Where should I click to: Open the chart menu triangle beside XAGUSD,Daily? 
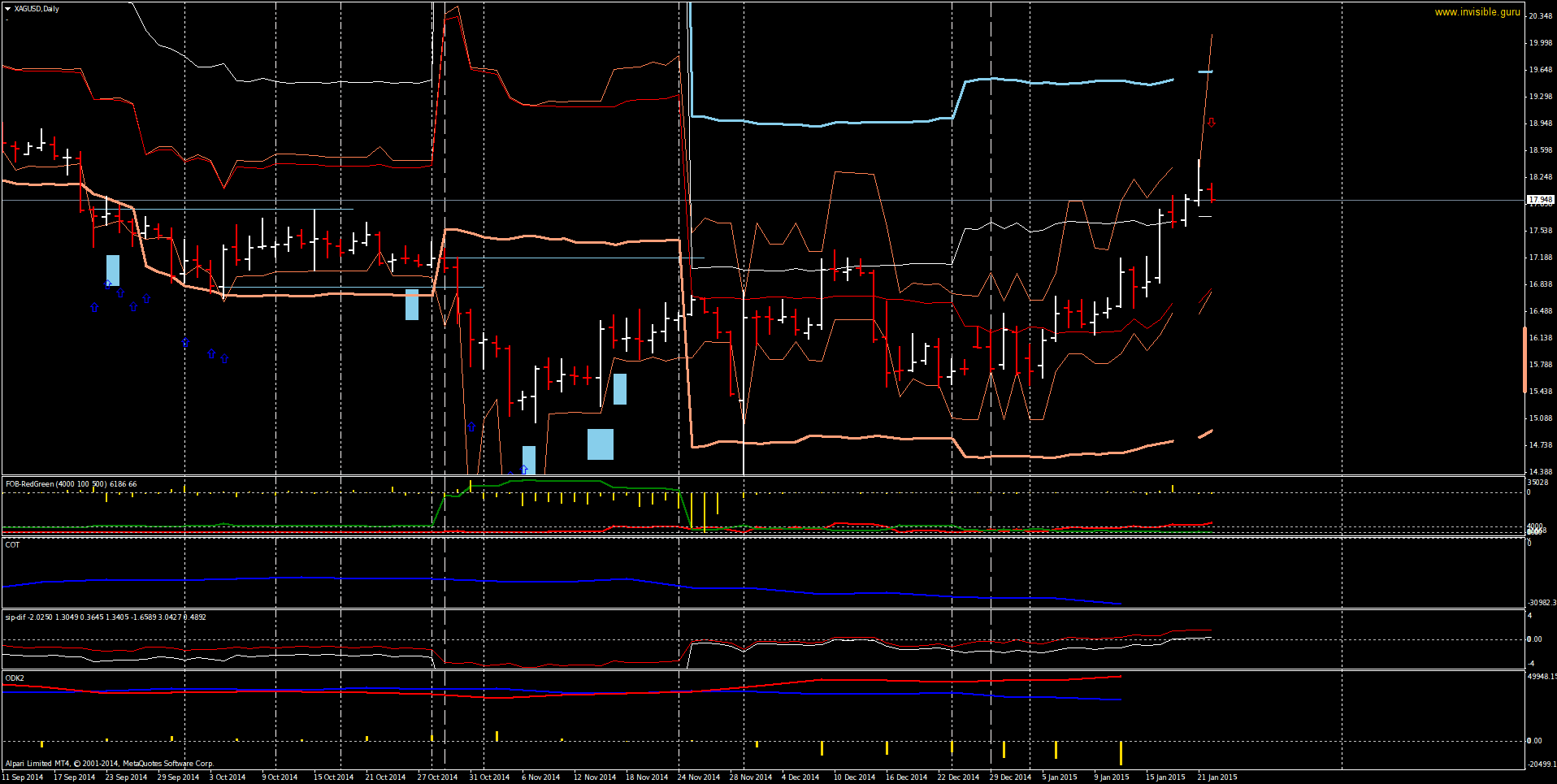(x=7, y=9)
